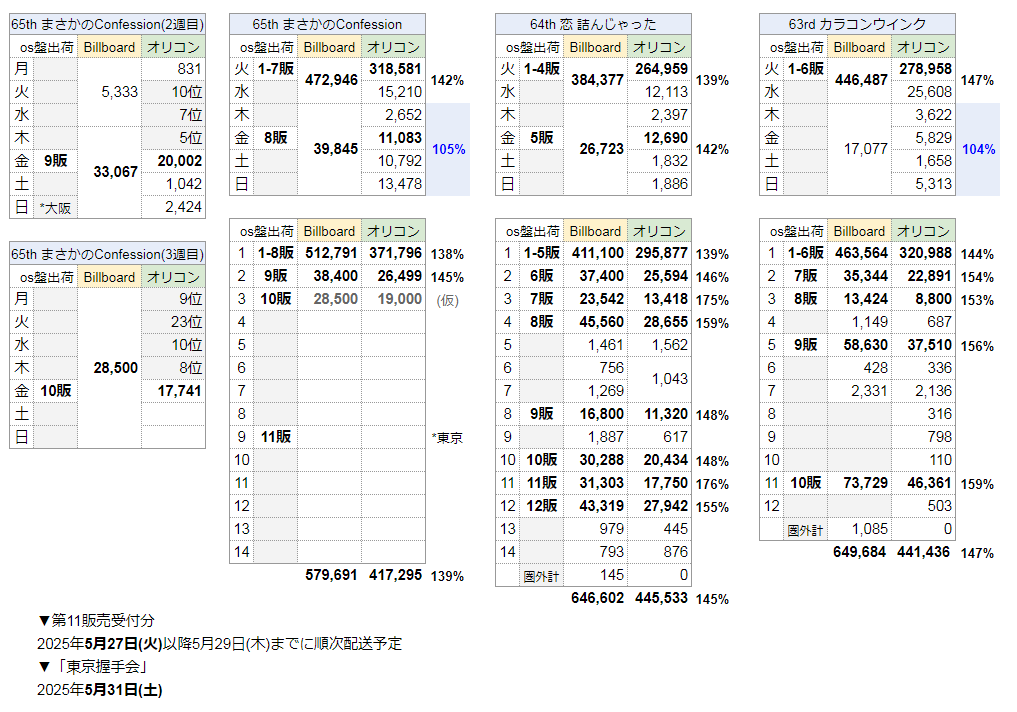Select the blue 104% ratio
Viewport: 1017px width, 712px height.
979,149
